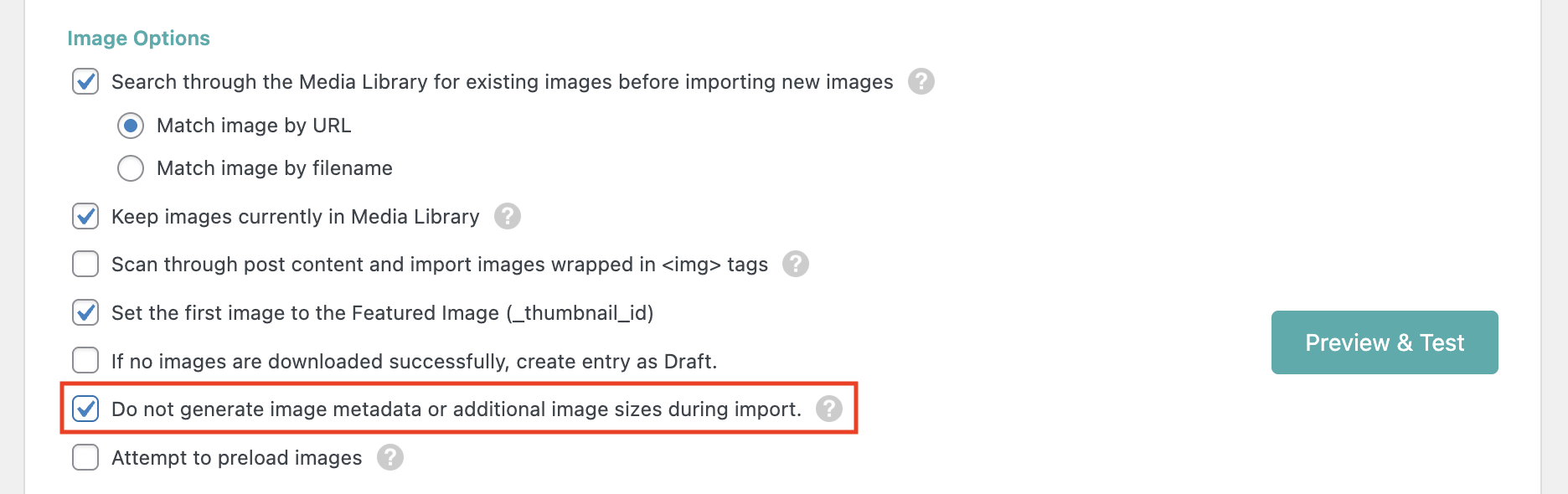Click the 'Attempt to preload images' label text
The image size is (1568, 494).
coord(236,458)
